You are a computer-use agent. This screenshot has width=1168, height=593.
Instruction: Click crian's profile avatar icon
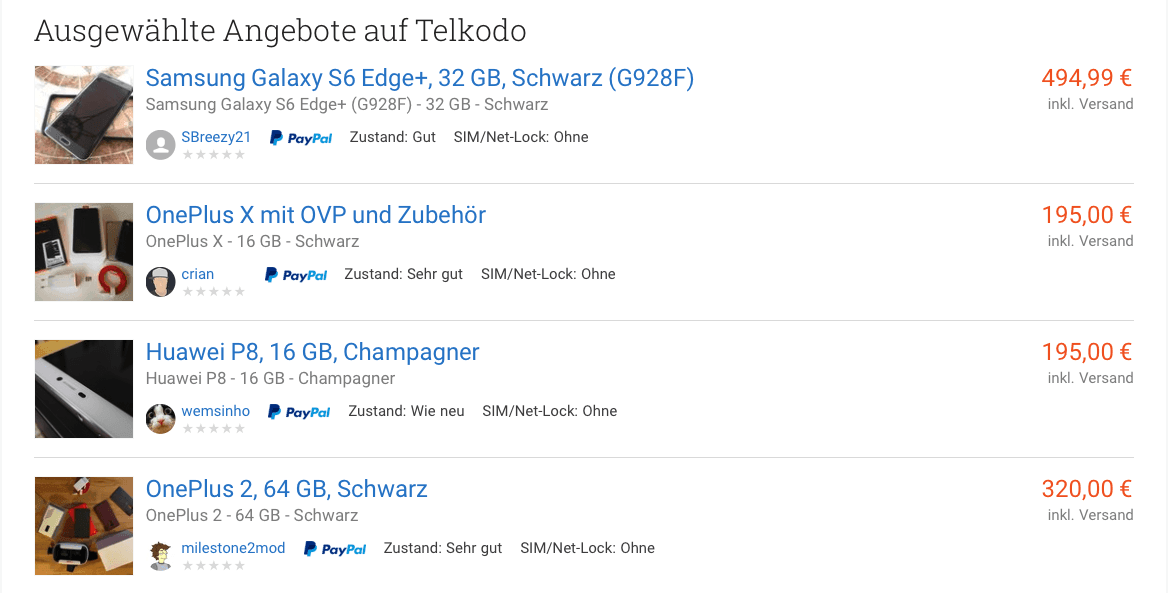point(160,282)
